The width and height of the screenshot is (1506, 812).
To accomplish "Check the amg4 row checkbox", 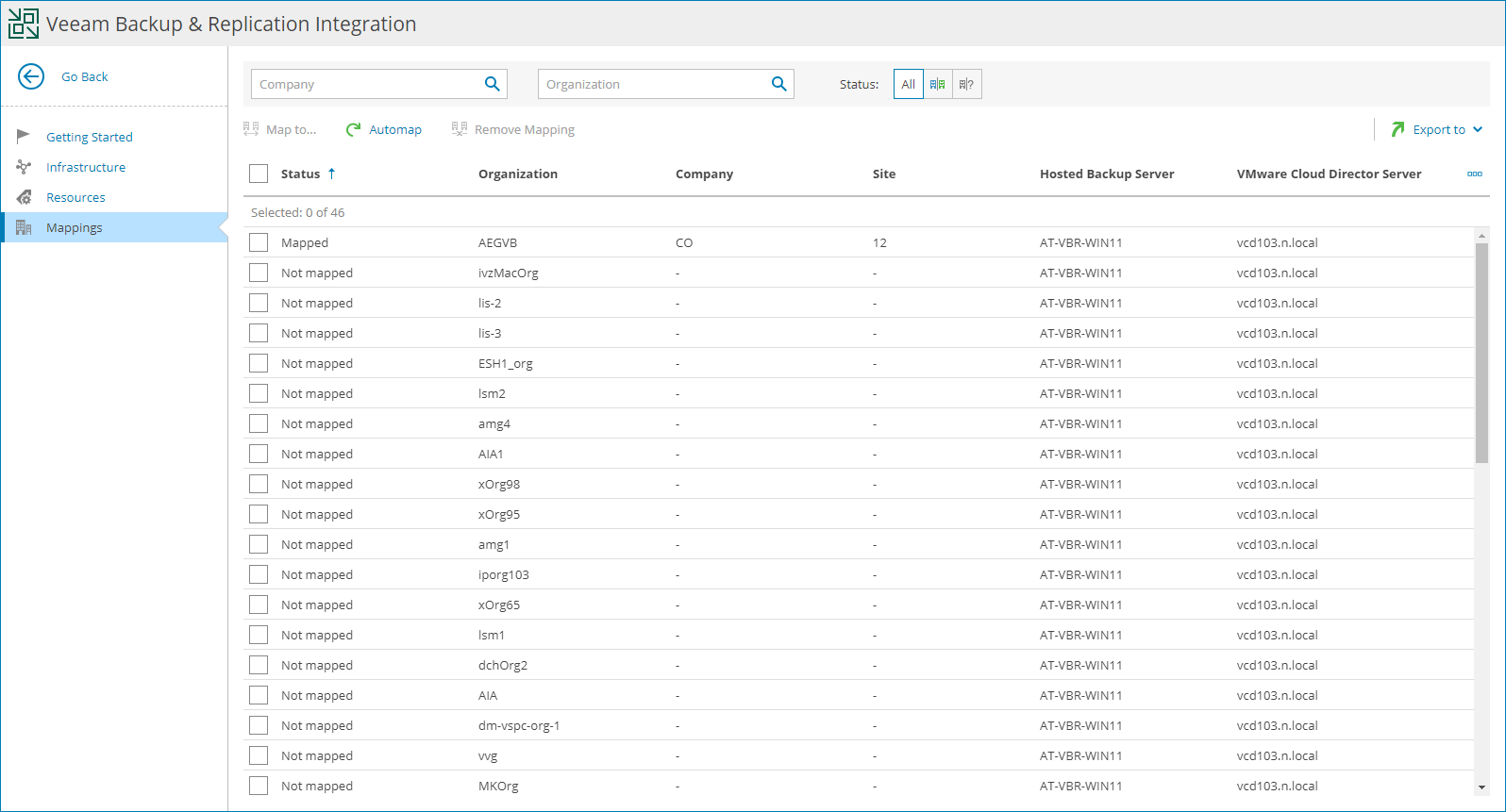I will [259, 423].
